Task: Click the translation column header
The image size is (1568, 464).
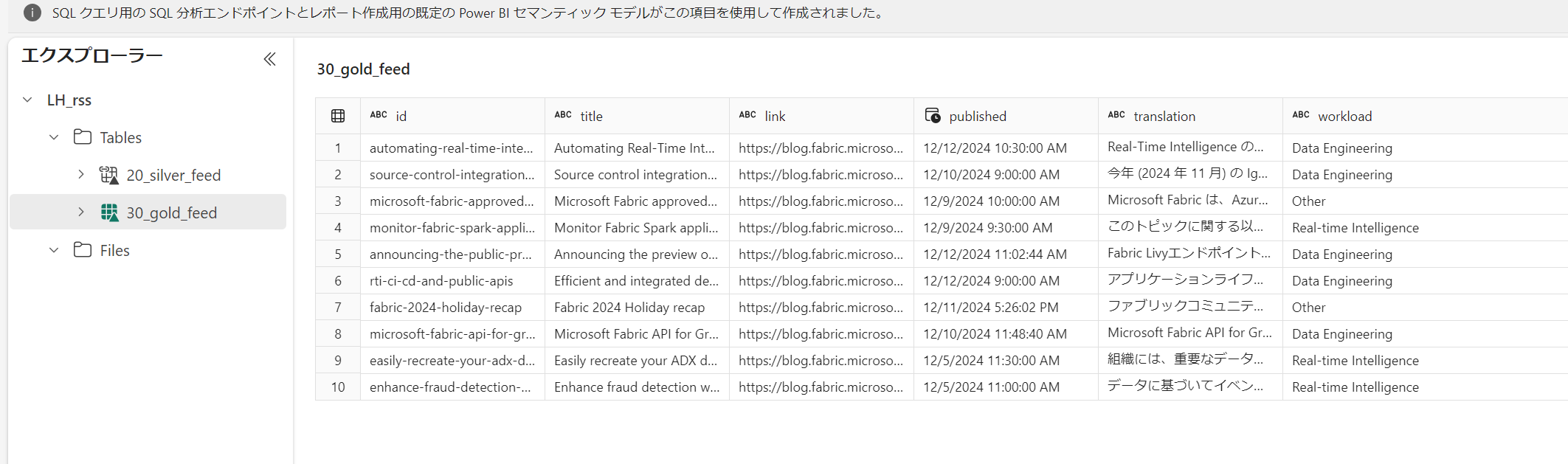Action: (x=1190, y=116)
